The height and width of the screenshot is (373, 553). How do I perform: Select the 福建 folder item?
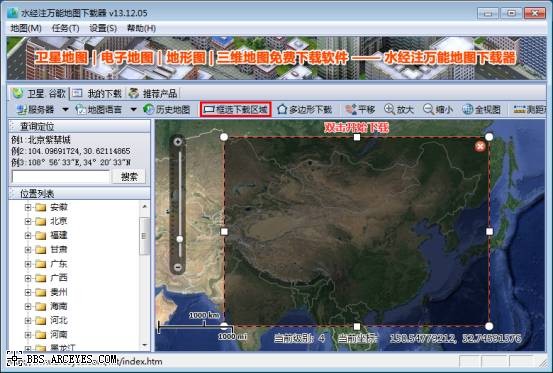(x=51, y=236)
